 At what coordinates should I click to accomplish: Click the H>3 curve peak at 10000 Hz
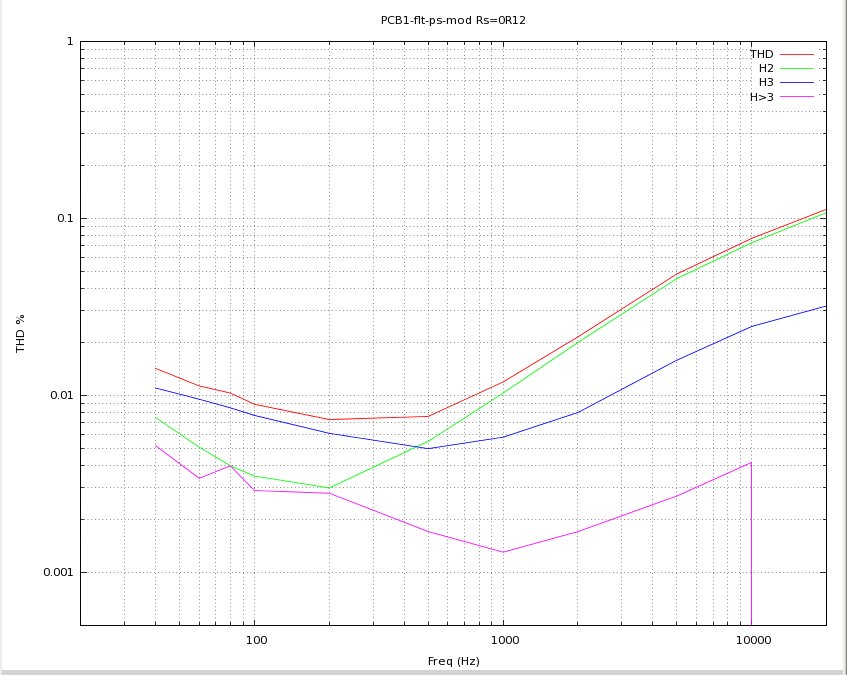pyautogui.click(x=751, y=463)
